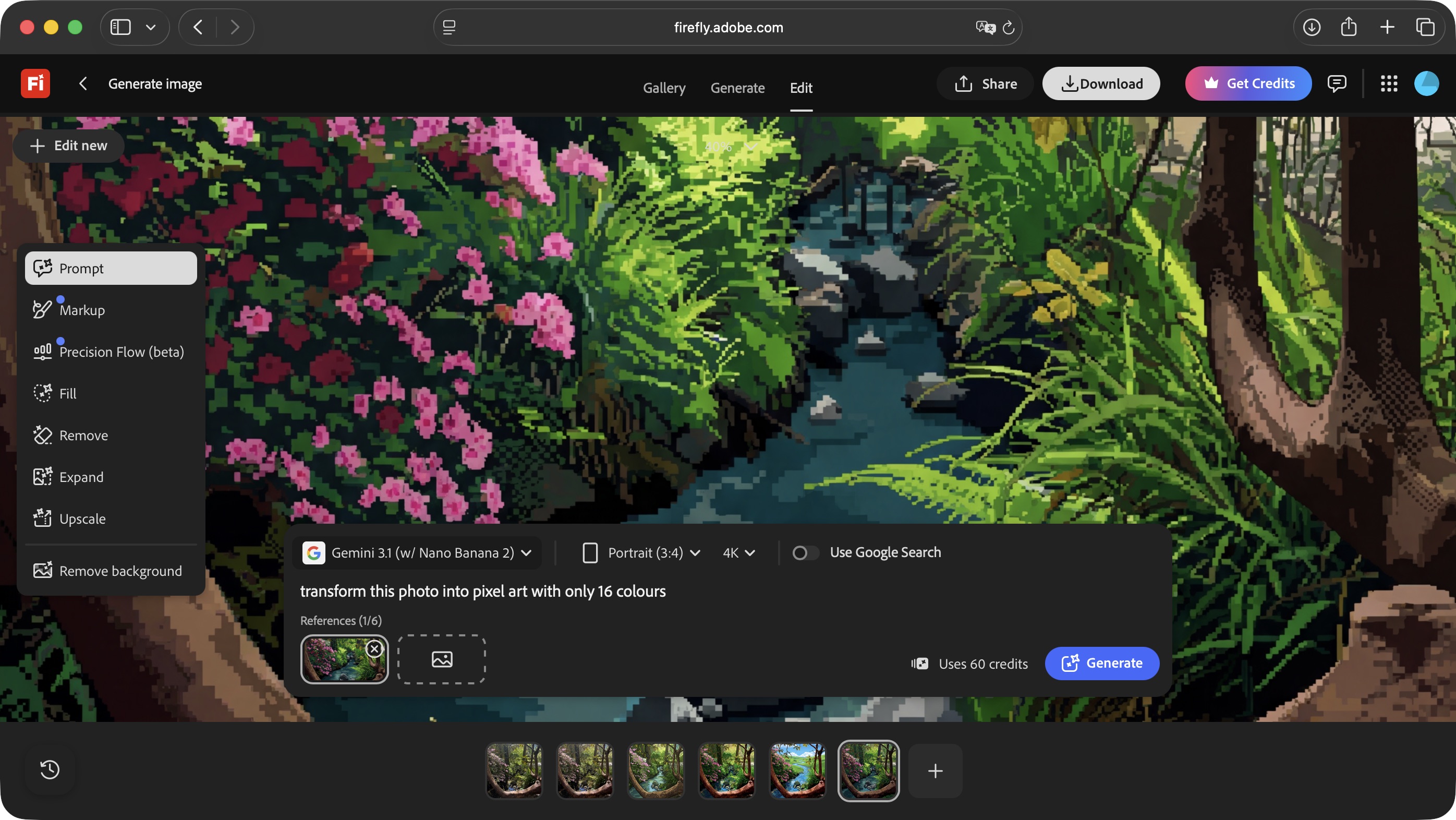The width and height of the screenshot is (1456, 820).
Task: Click the translate icon in address bar
Action: (985, 27)
